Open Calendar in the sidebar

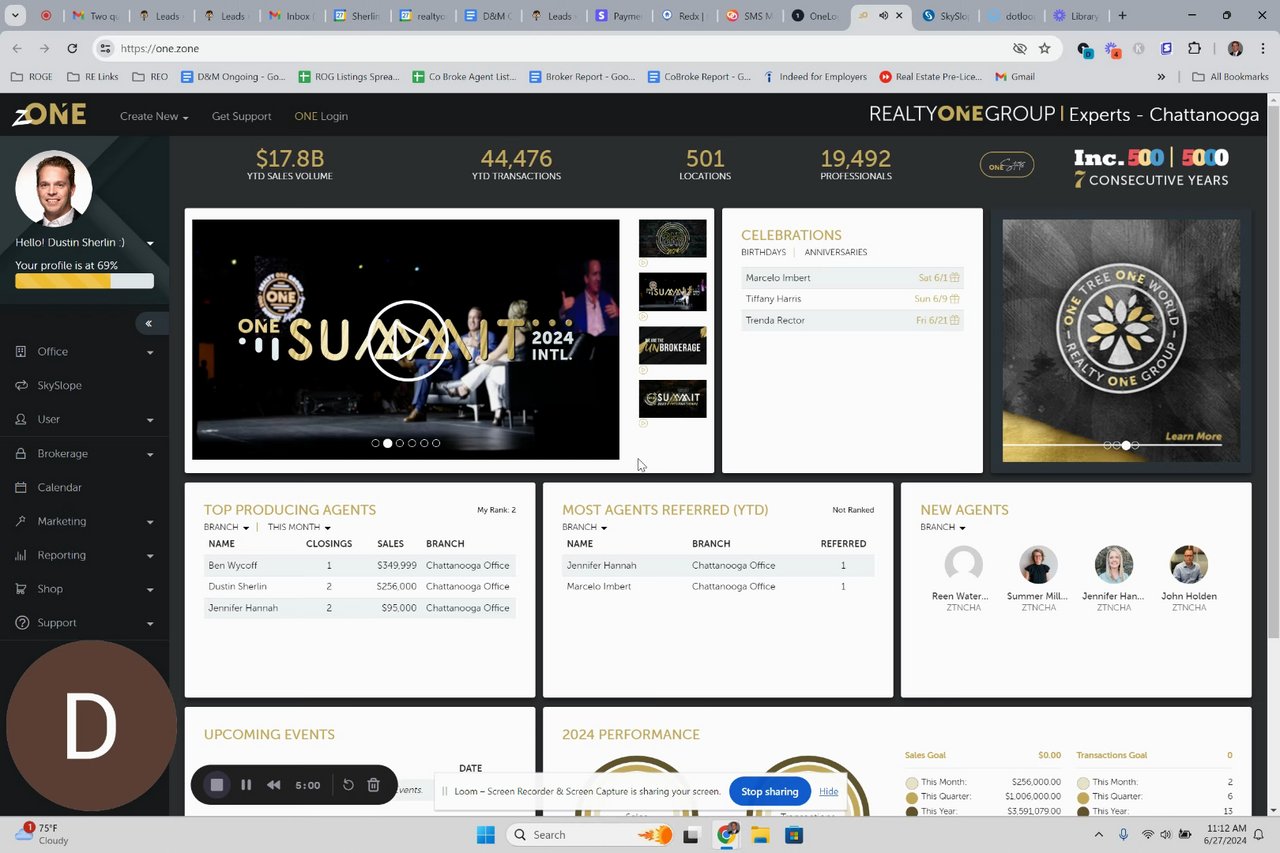point(59,488)
